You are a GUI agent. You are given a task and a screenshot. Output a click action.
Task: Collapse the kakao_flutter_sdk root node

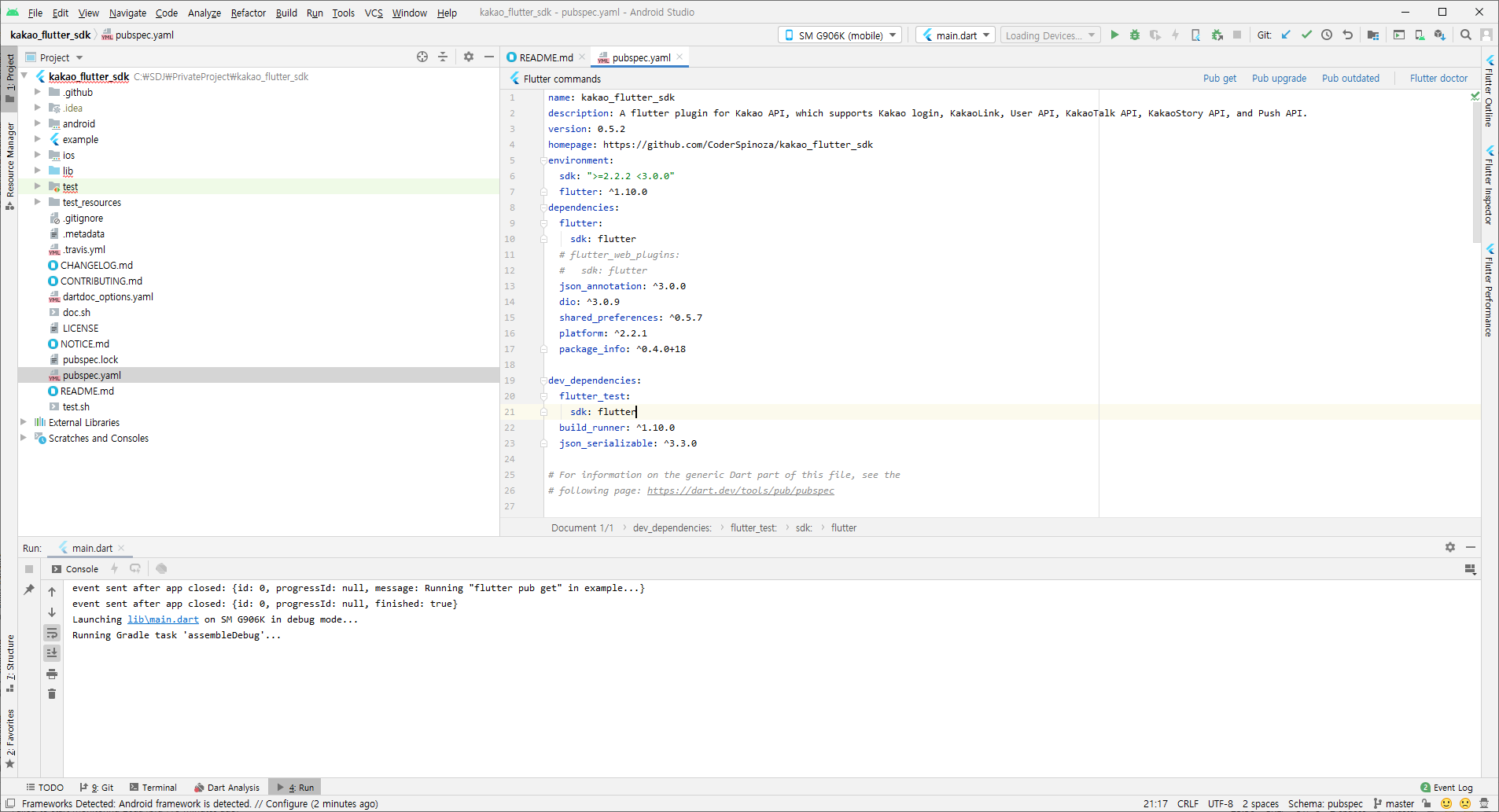(24, 76)
